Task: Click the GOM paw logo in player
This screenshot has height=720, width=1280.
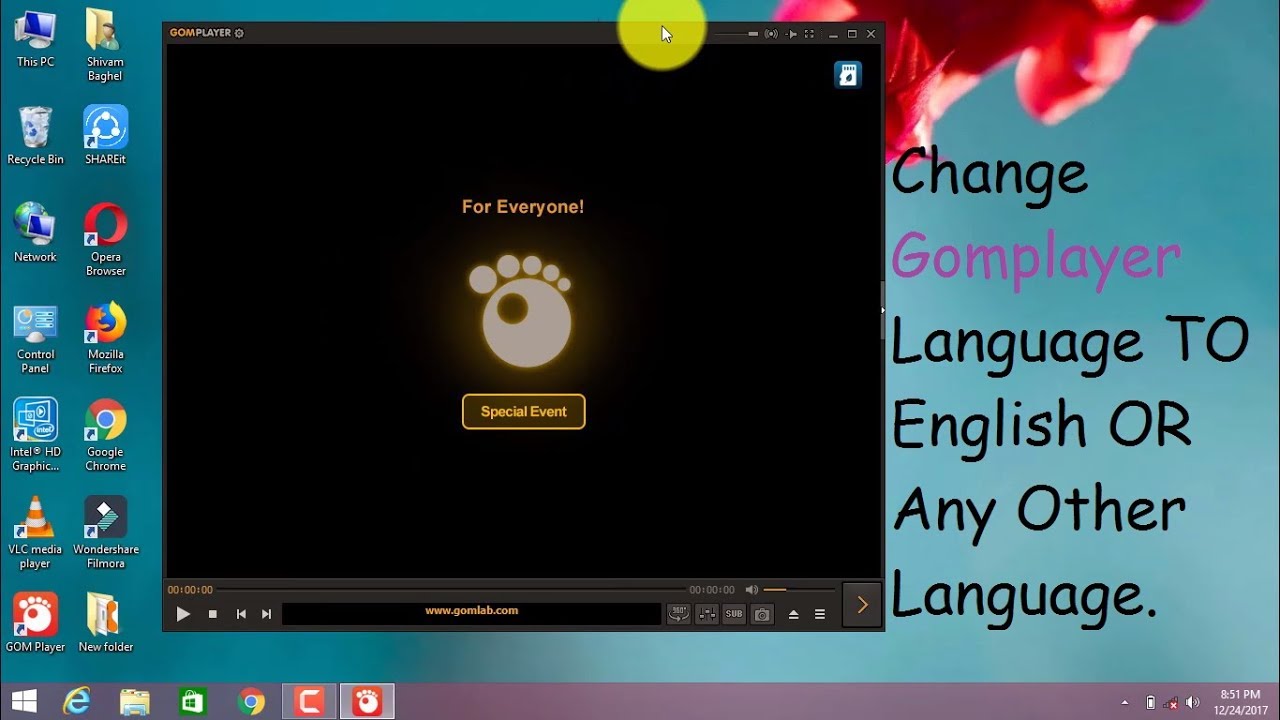Action: pyautogui.click(x=520, y=311)
